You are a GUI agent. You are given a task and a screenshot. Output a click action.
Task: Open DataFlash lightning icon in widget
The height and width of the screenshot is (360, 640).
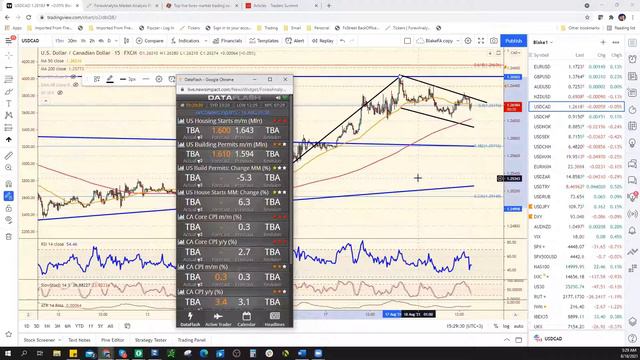[190, 319]
